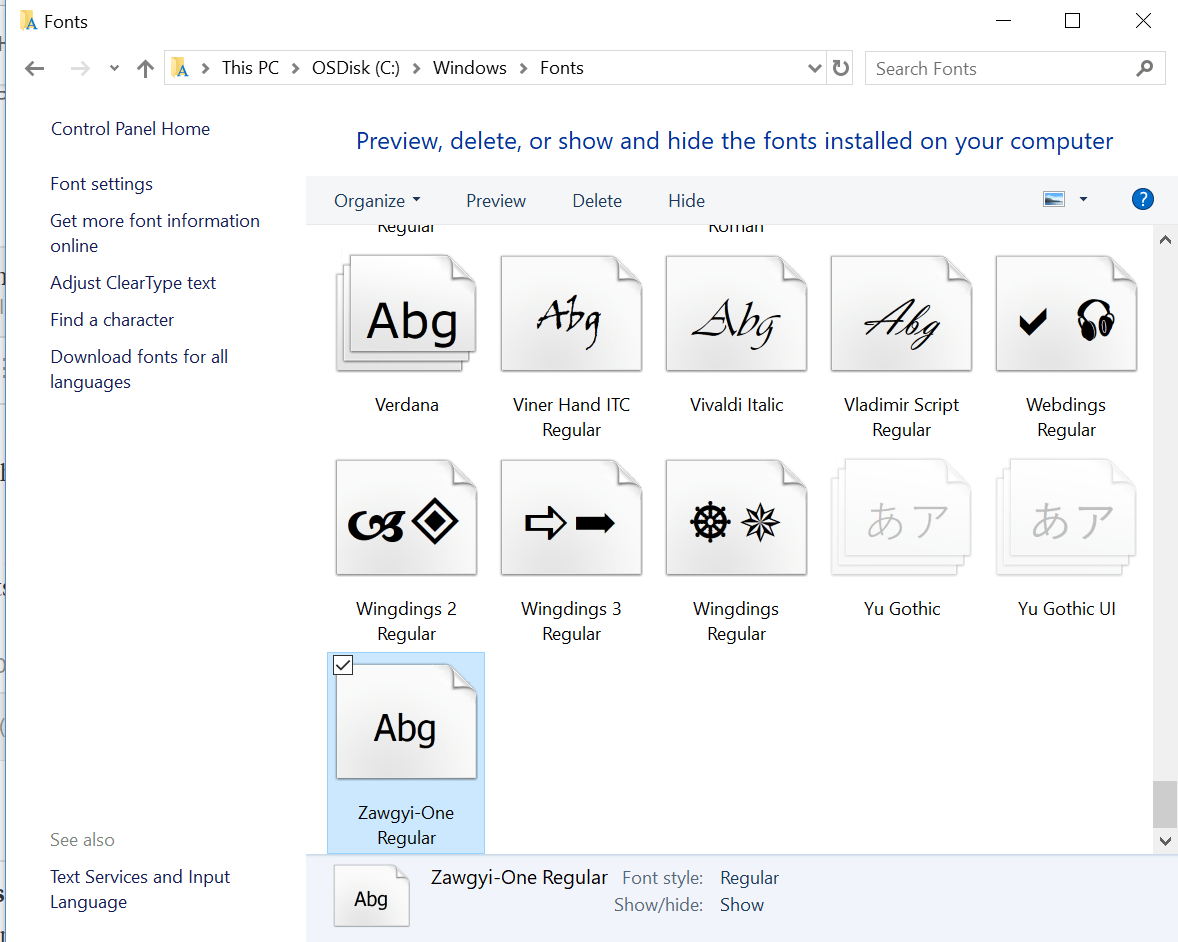The width and height of the screenshot is (1178, 942).
Task: Click the Preview toolbar button
Action: point(496,200)
